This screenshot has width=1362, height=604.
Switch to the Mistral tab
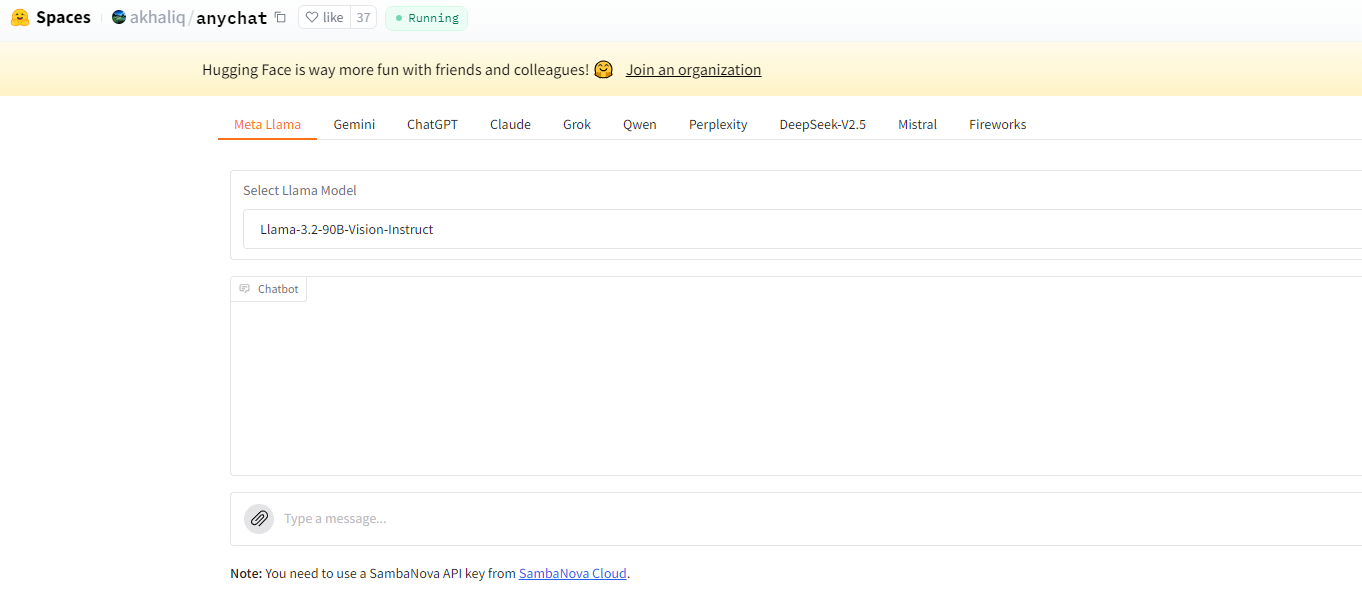point(917,124)
